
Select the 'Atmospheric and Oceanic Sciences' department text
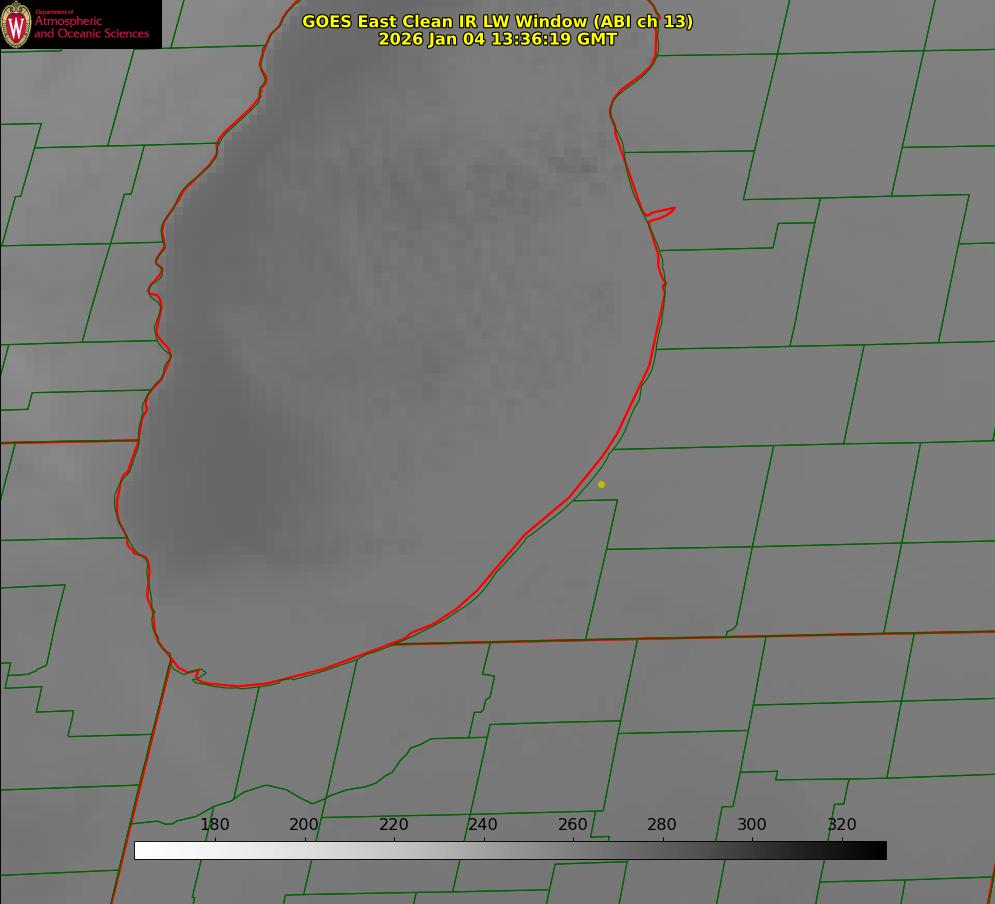click(91, 28)
